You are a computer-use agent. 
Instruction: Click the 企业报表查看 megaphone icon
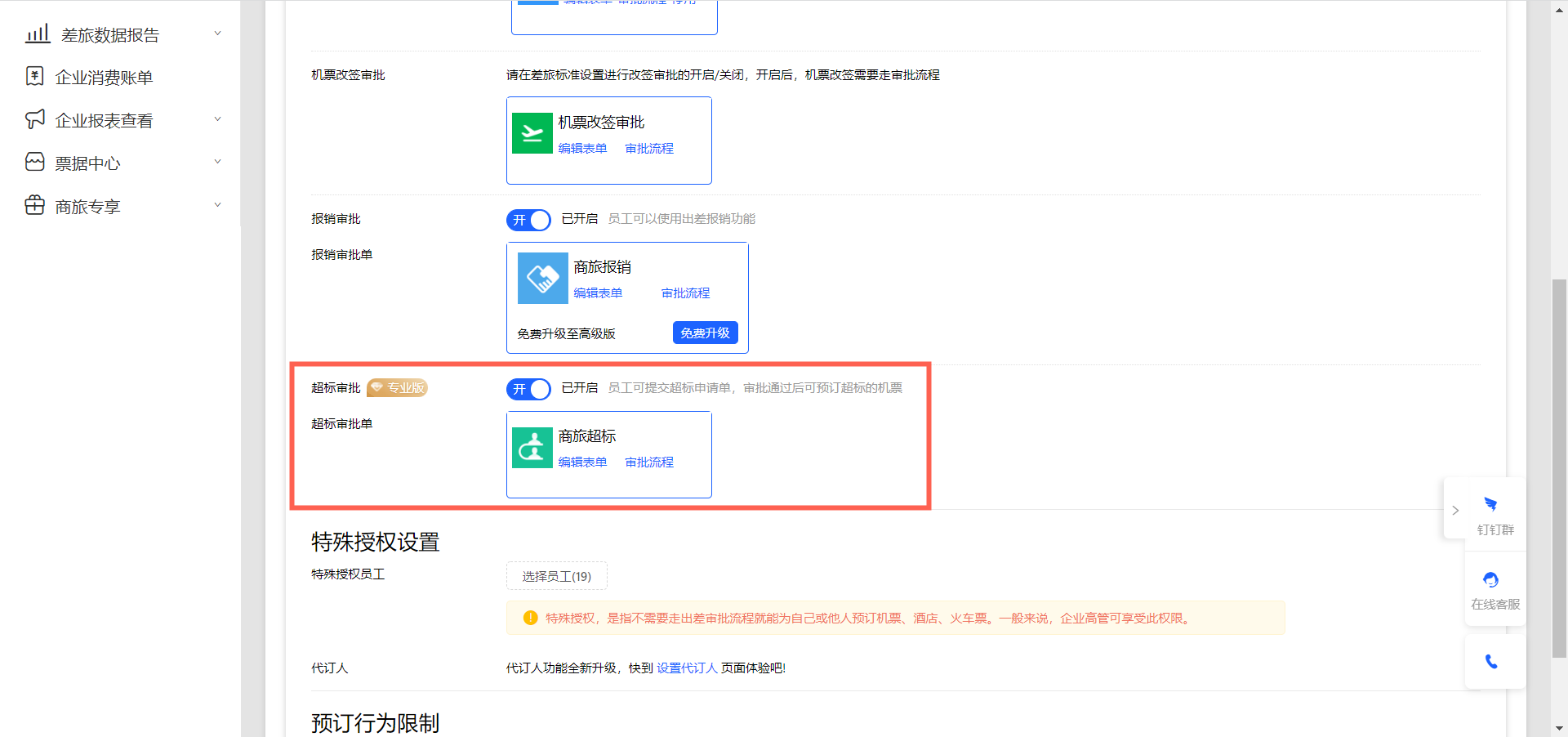pos(35,119)
